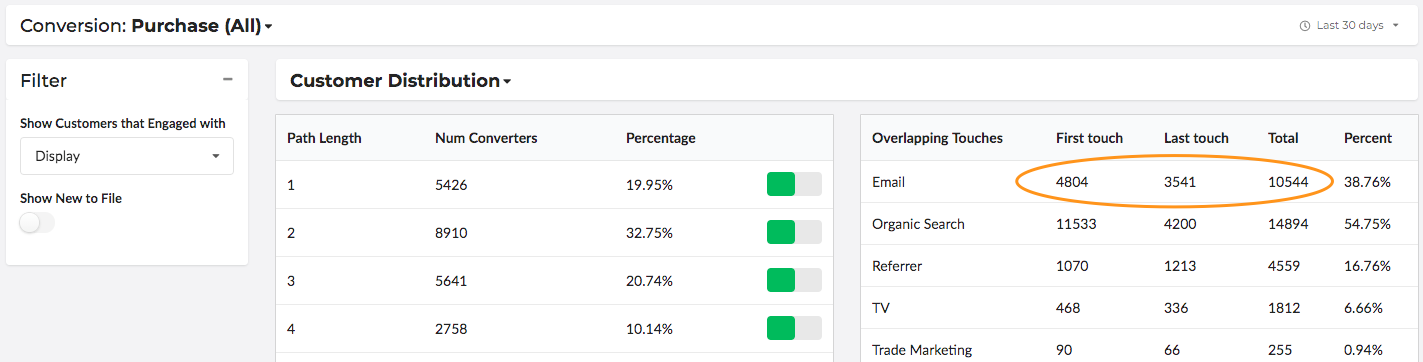This screenshot has width=1423, height=362.
Task: Click the clock icon beside Last 30 days
Action: (x=1304, y=26)
